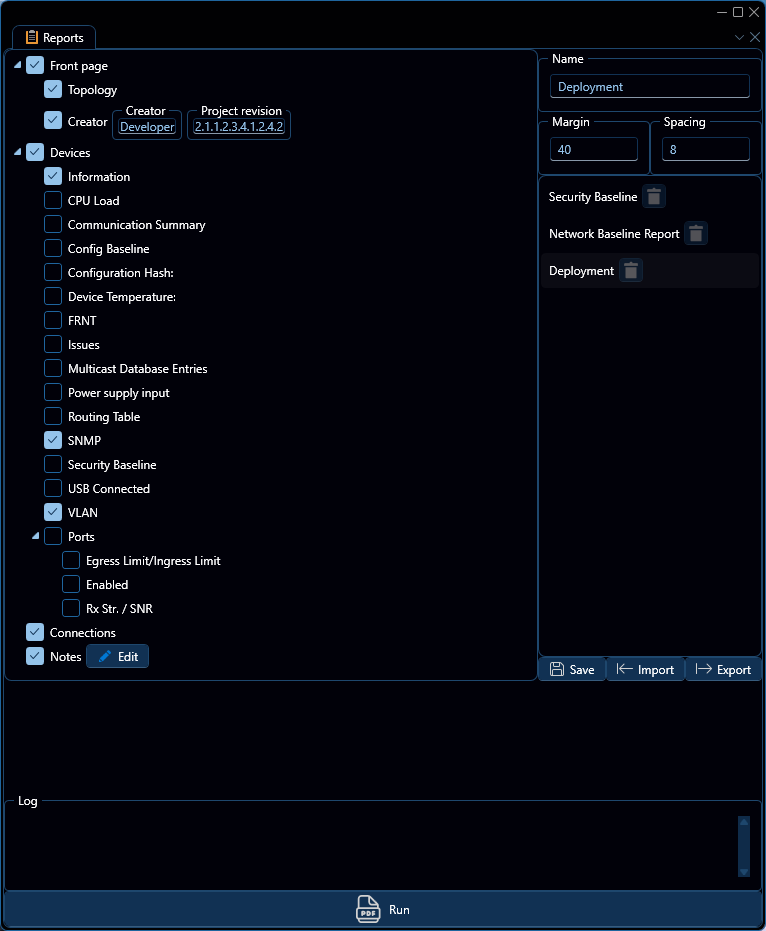Viewport: 766px width, 931px height.
Task: Click trash icon next to Network Baseline Report
Action: [x=696, y=234]
